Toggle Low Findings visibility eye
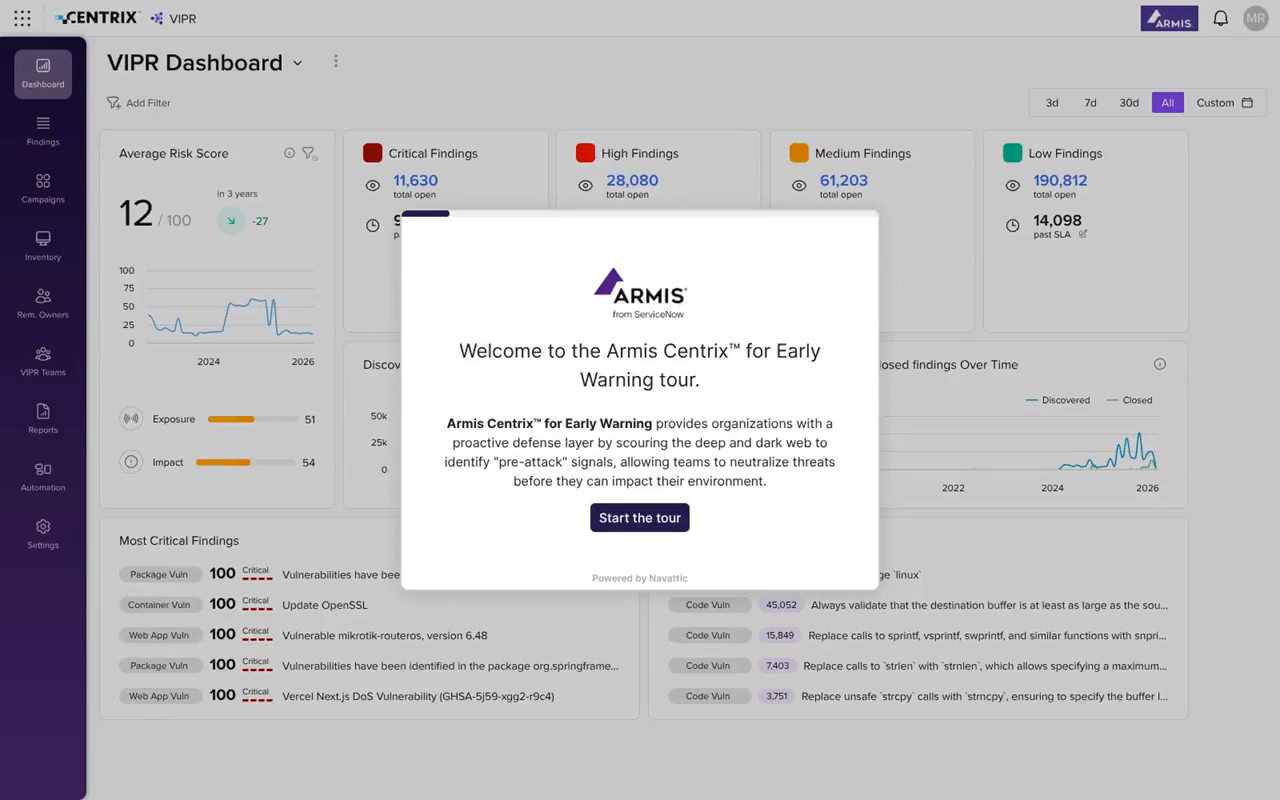Image resolution: width=1280 pixels, height=800 pixels. click(1012, 186)
